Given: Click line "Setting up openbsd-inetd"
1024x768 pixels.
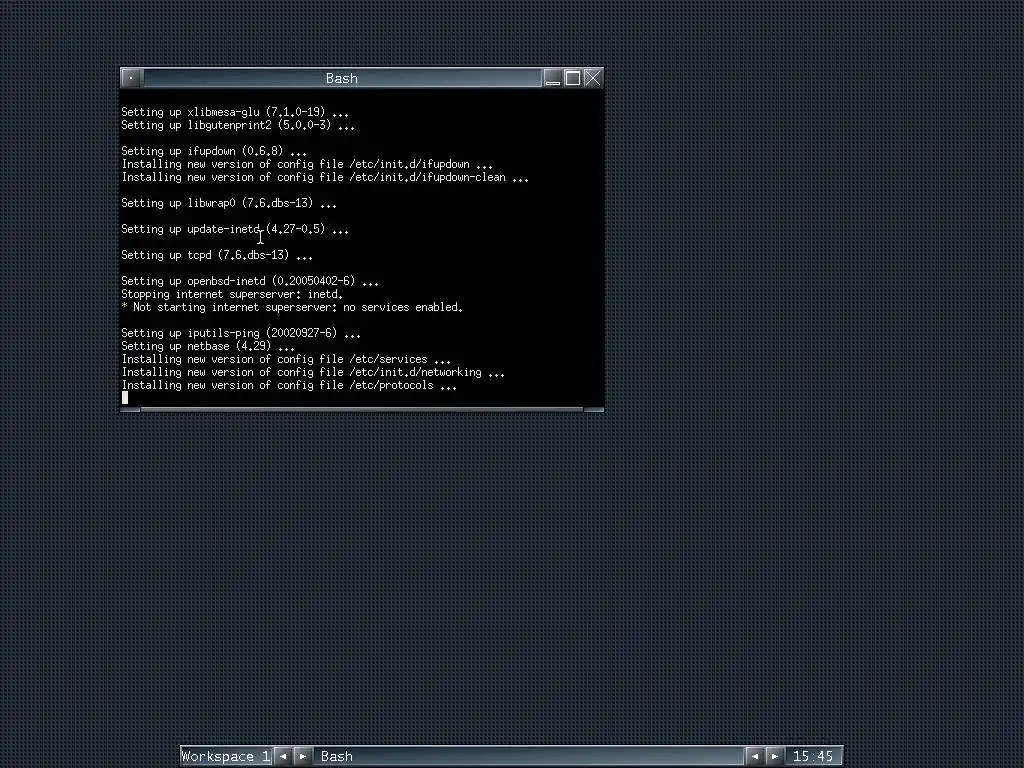Looking at the screenshot, I should pos(249,281).
